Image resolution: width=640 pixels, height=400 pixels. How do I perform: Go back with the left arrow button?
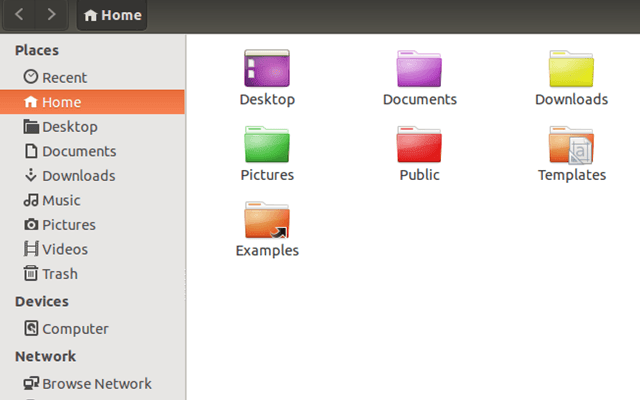click(x=19, y=15)
